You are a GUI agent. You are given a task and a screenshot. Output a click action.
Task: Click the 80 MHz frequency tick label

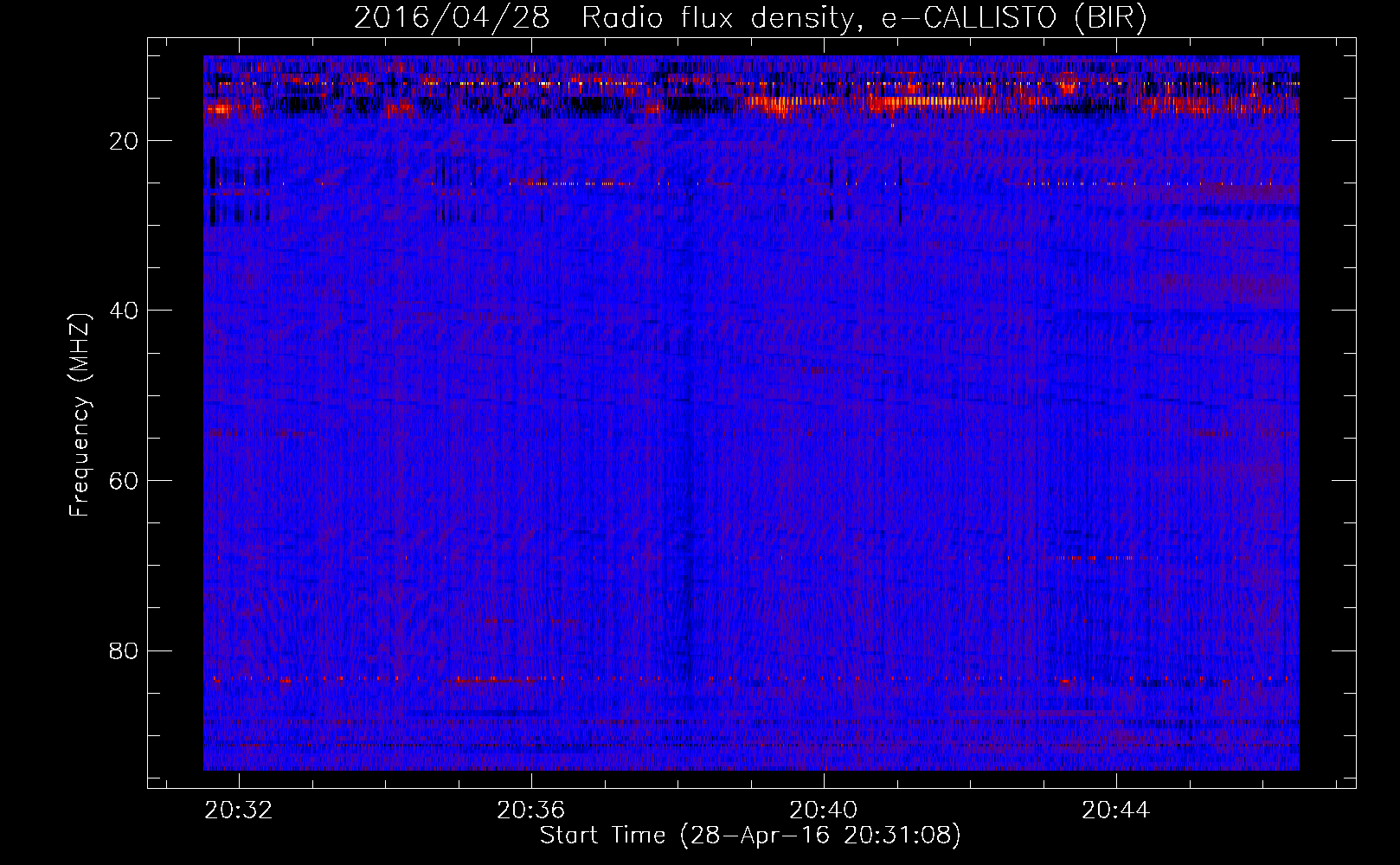click(x=125, y=650)
